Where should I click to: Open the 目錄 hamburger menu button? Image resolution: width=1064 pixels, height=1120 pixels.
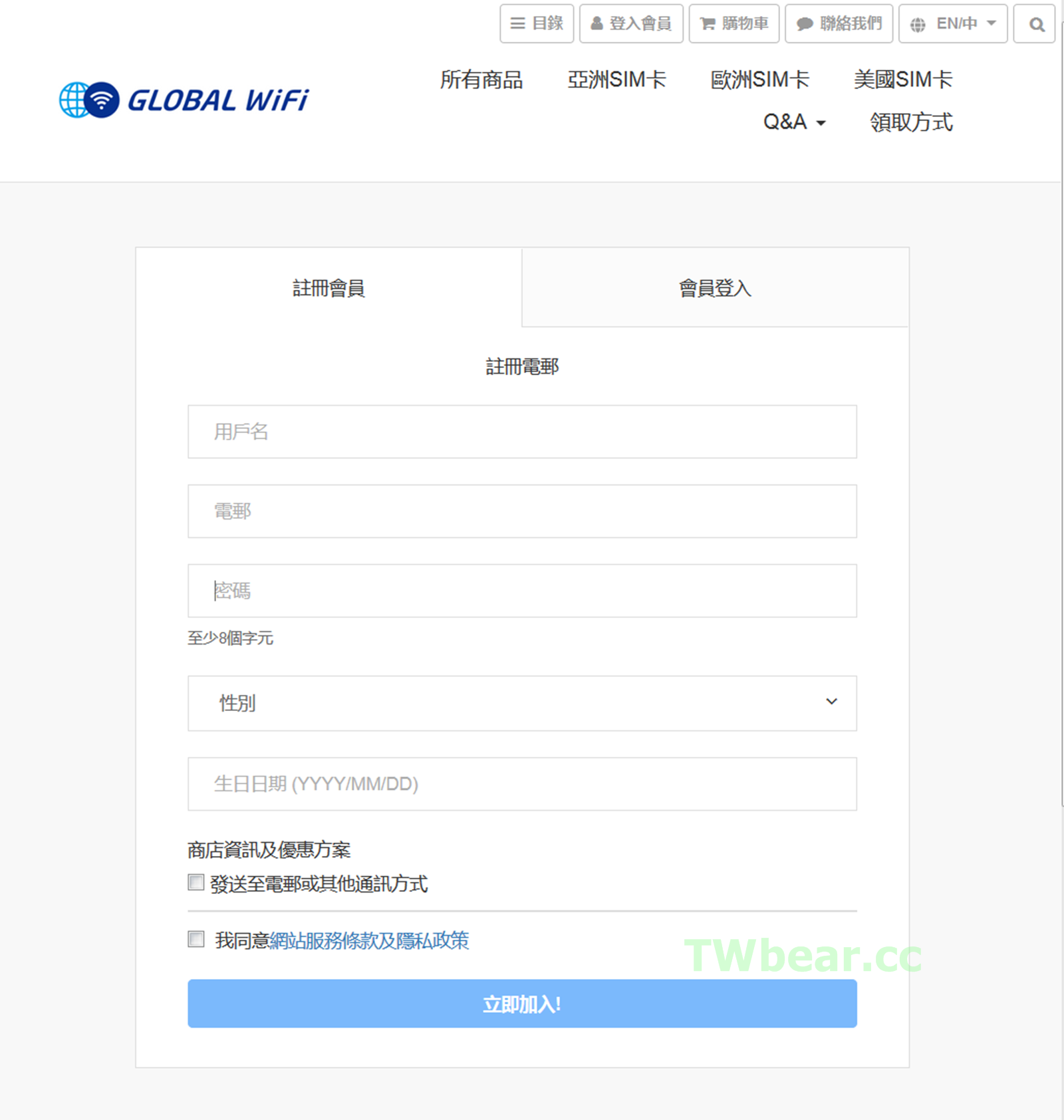536,24
